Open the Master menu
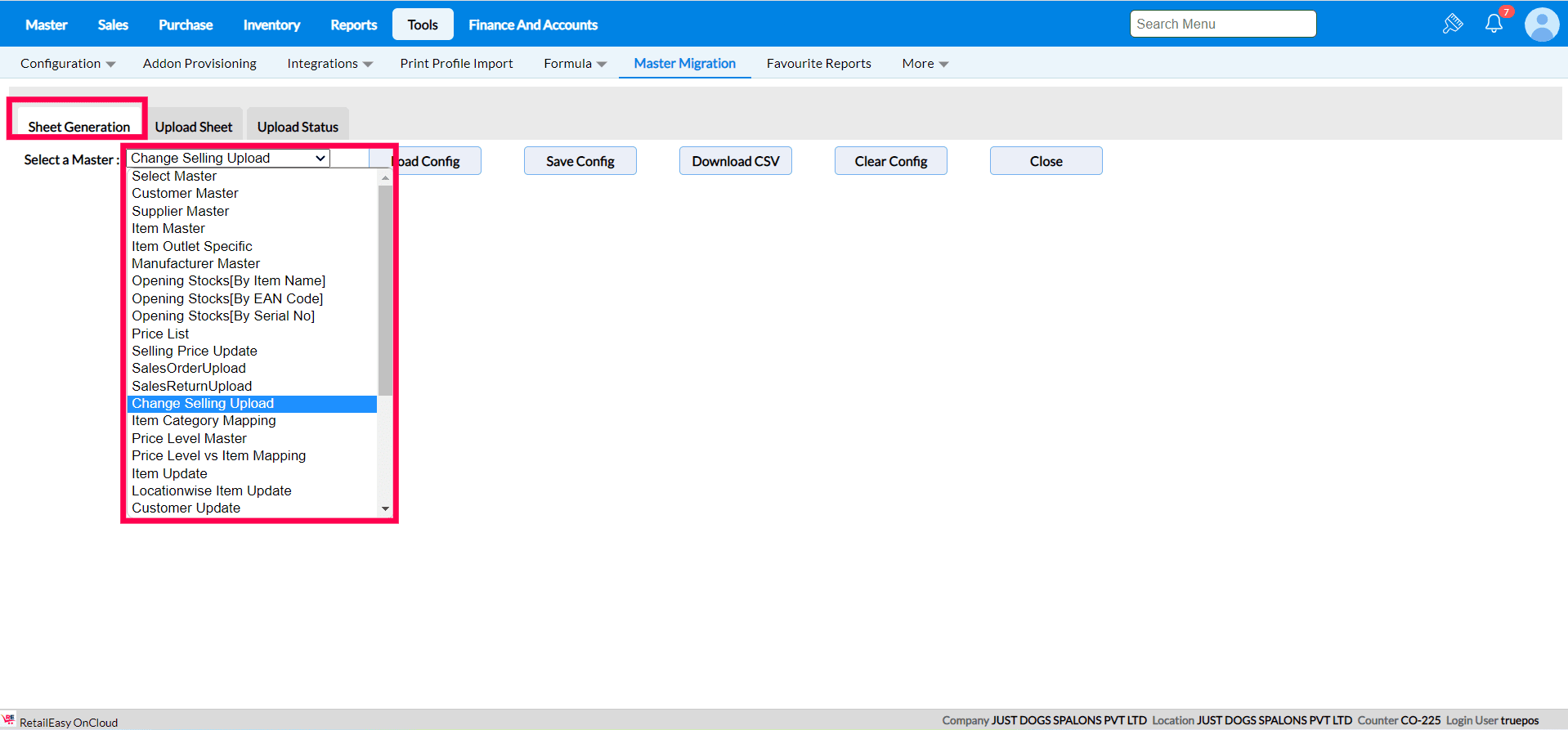 47,25
